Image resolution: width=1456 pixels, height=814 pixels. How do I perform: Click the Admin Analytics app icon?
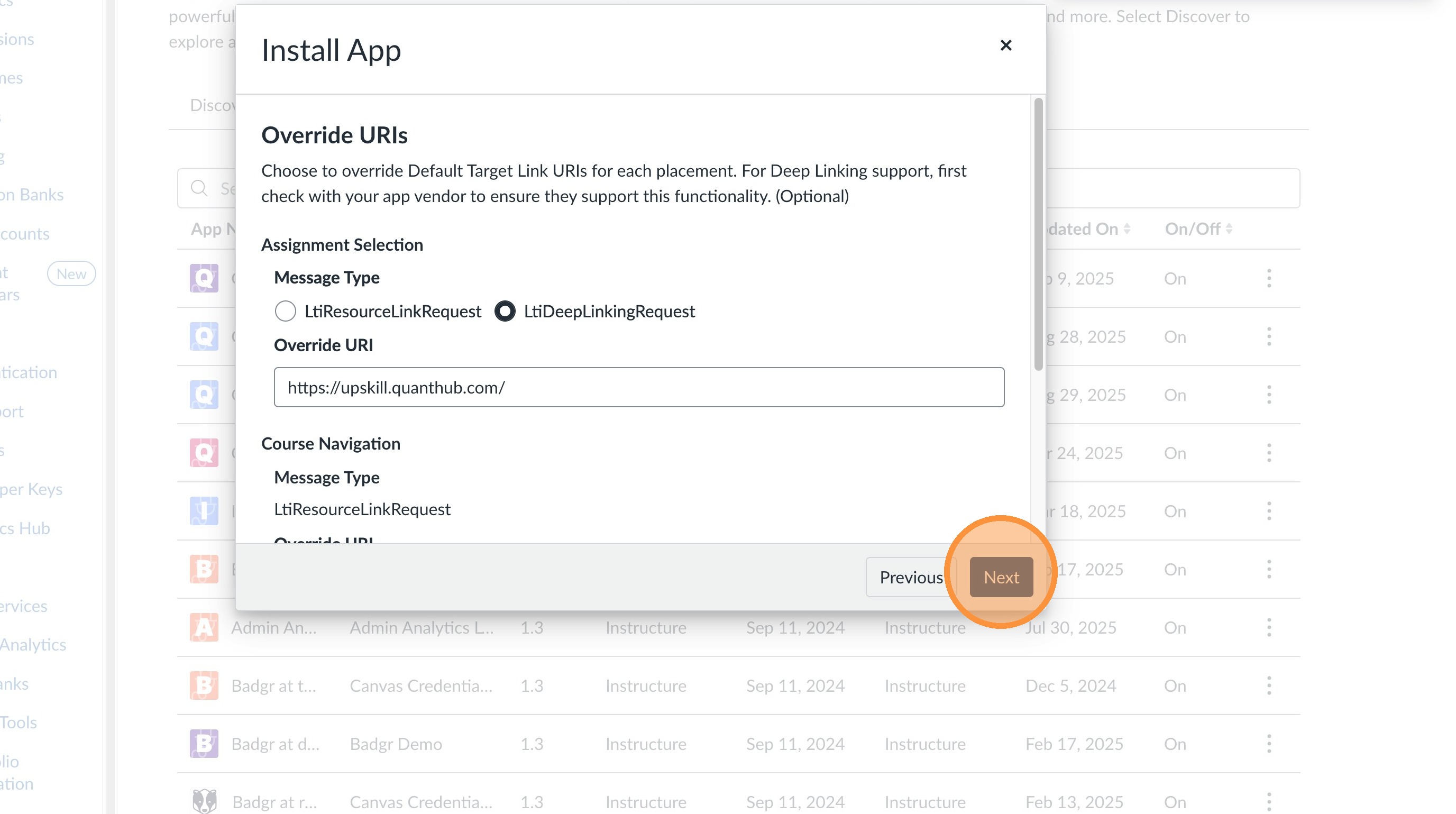204,627
